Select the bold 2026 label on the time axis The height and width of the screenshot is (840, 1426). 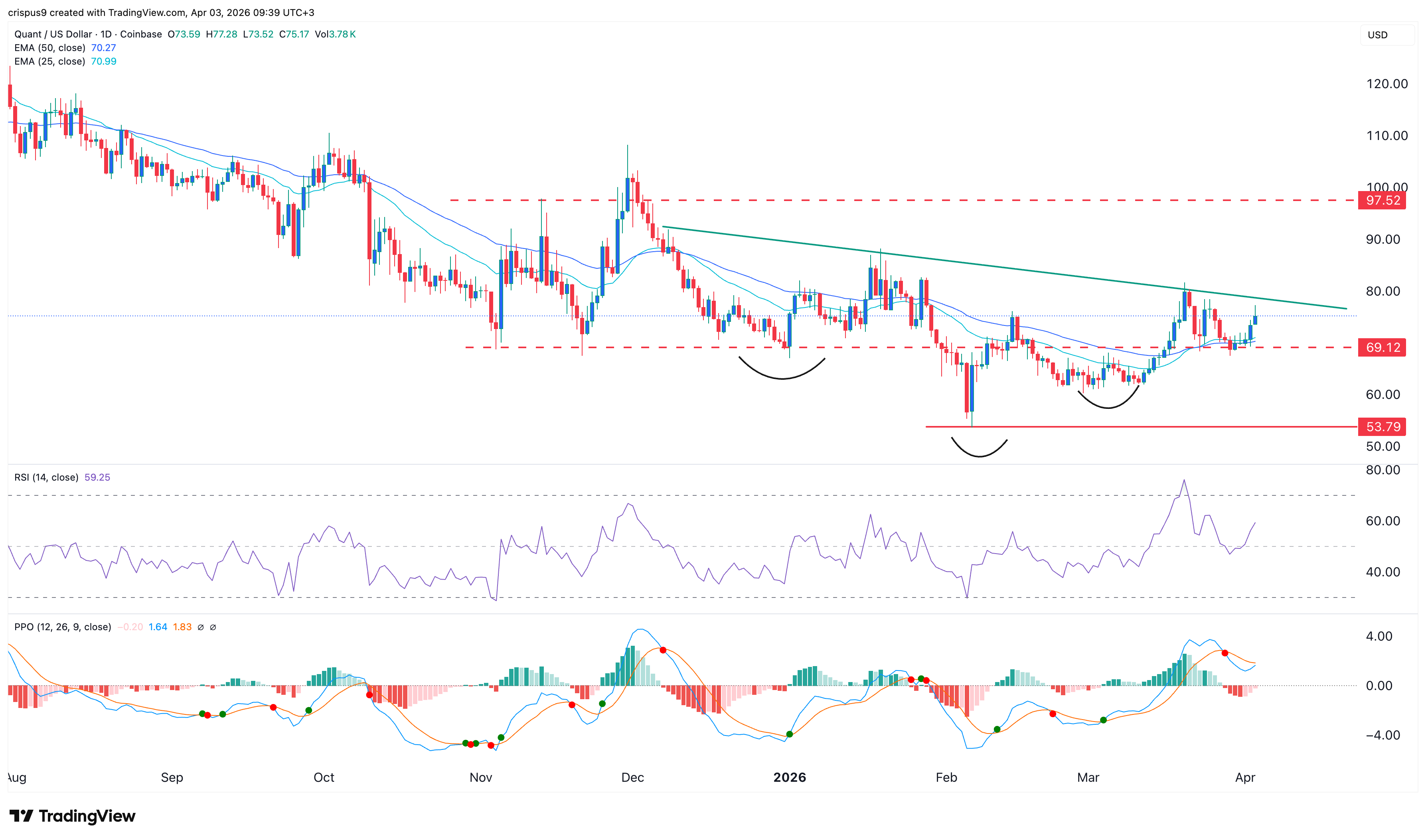790,777
